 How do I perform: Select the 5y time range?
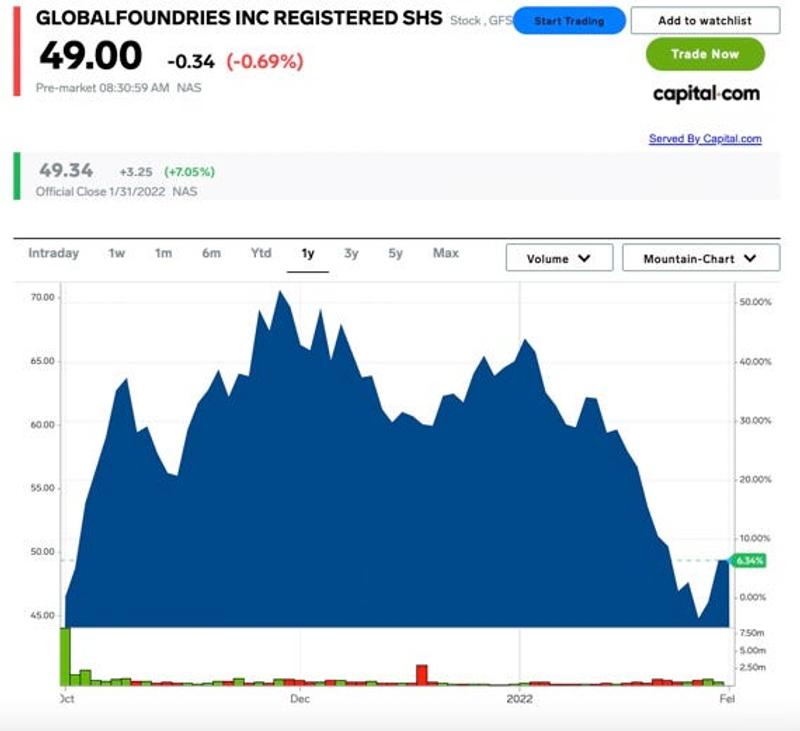click(395, 254)
